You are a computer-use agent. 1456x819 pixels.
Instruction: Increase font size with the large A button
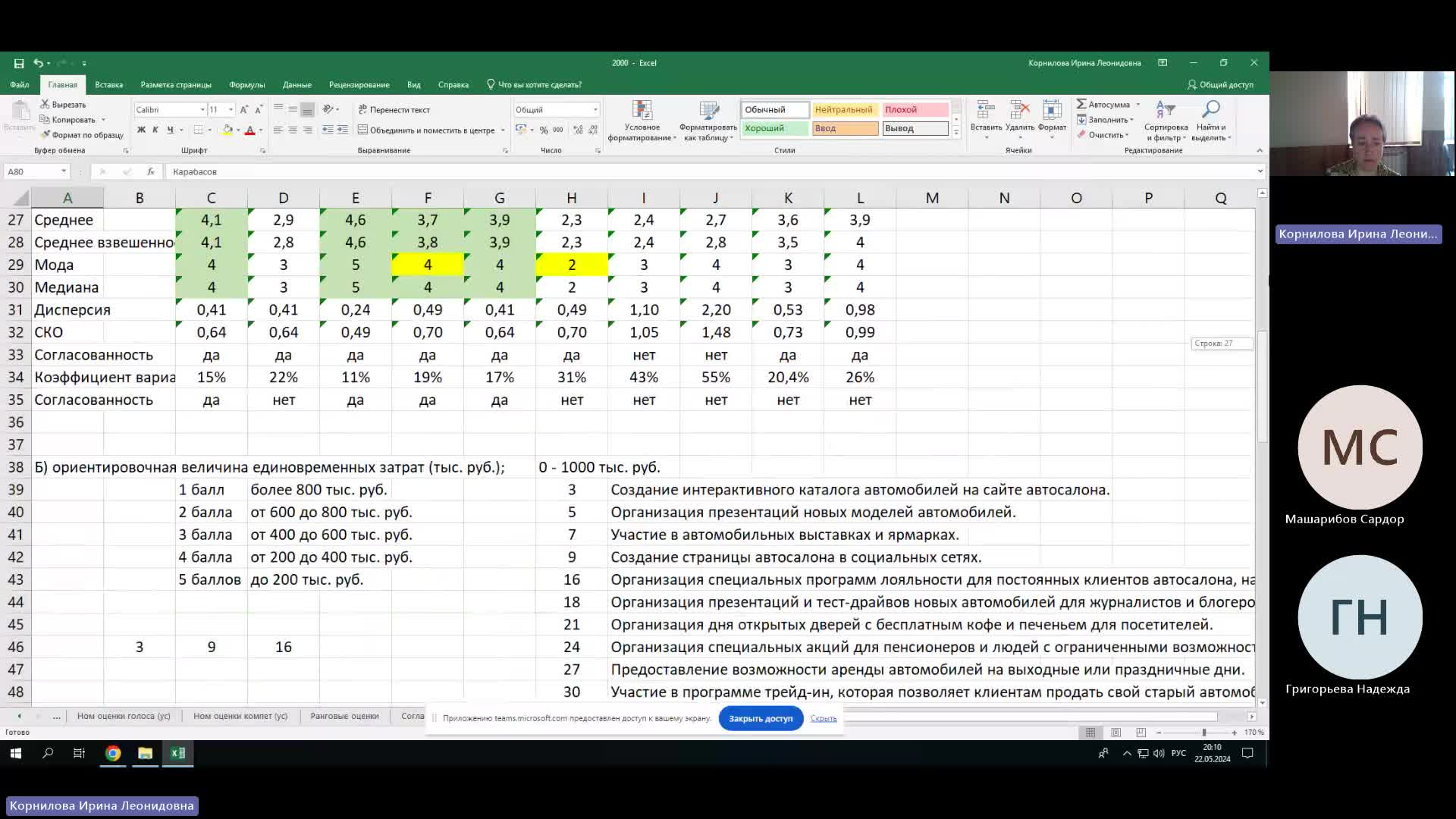tap(244, 110)
